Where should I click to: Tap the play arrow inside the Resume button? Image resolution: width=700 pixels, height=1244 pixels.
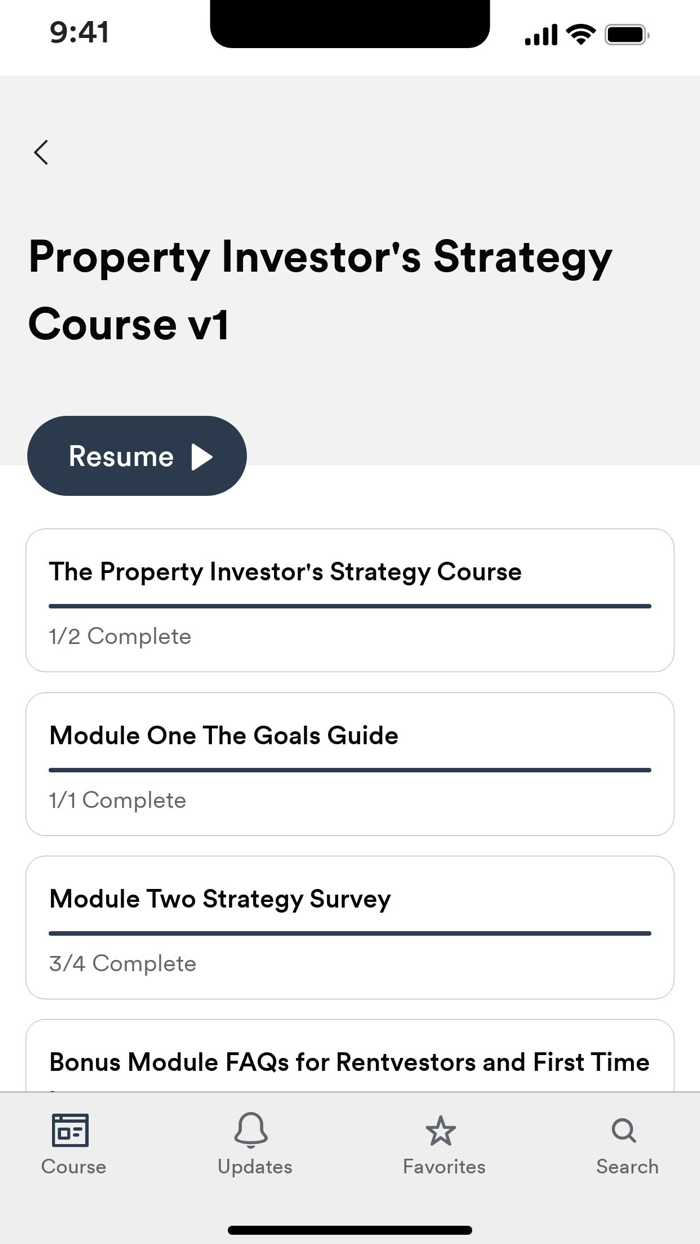click(x=202, y=456)
